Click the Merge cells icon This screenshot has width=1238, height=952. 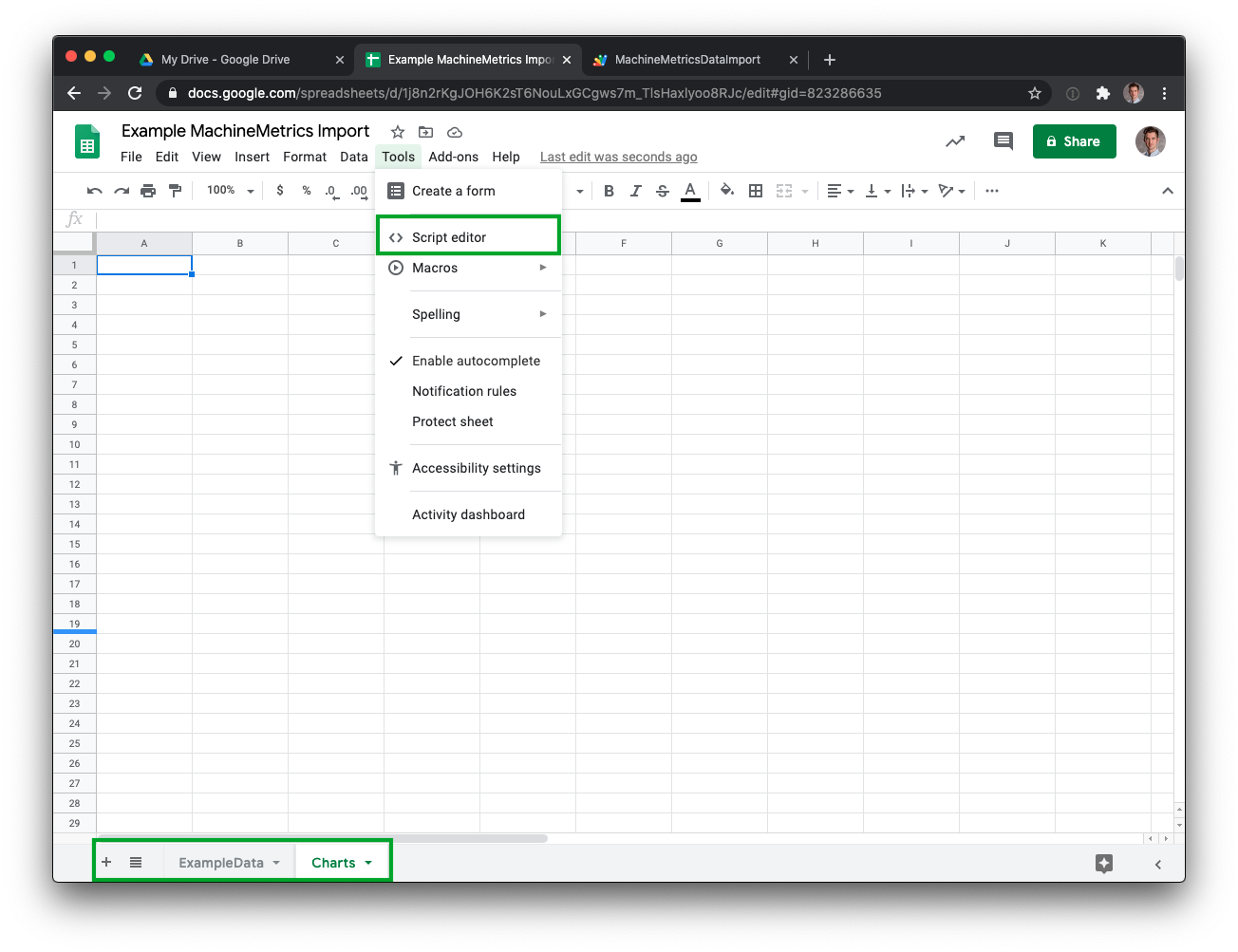pos(784,191)
